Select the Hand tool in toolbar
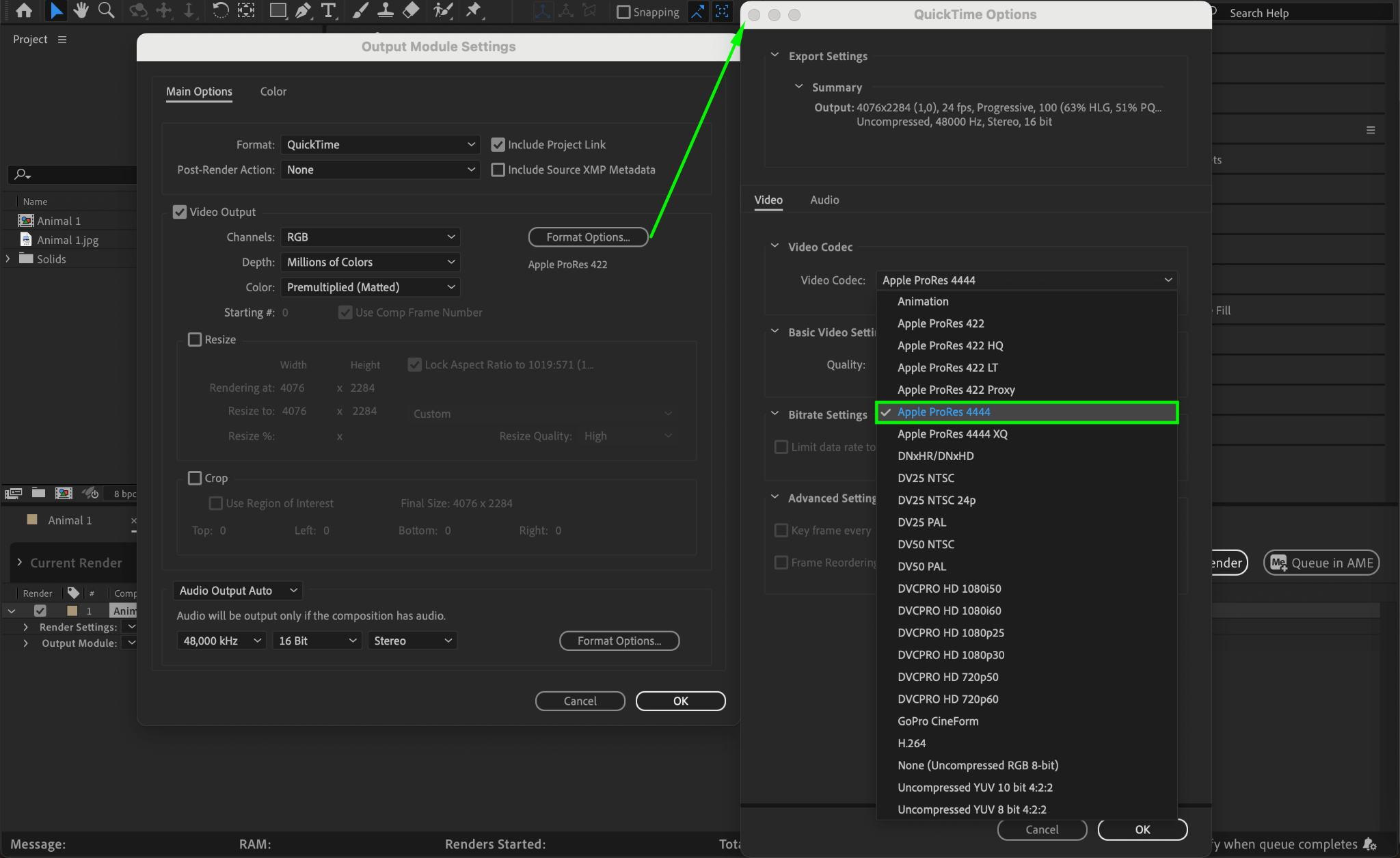 click(81, 10)
